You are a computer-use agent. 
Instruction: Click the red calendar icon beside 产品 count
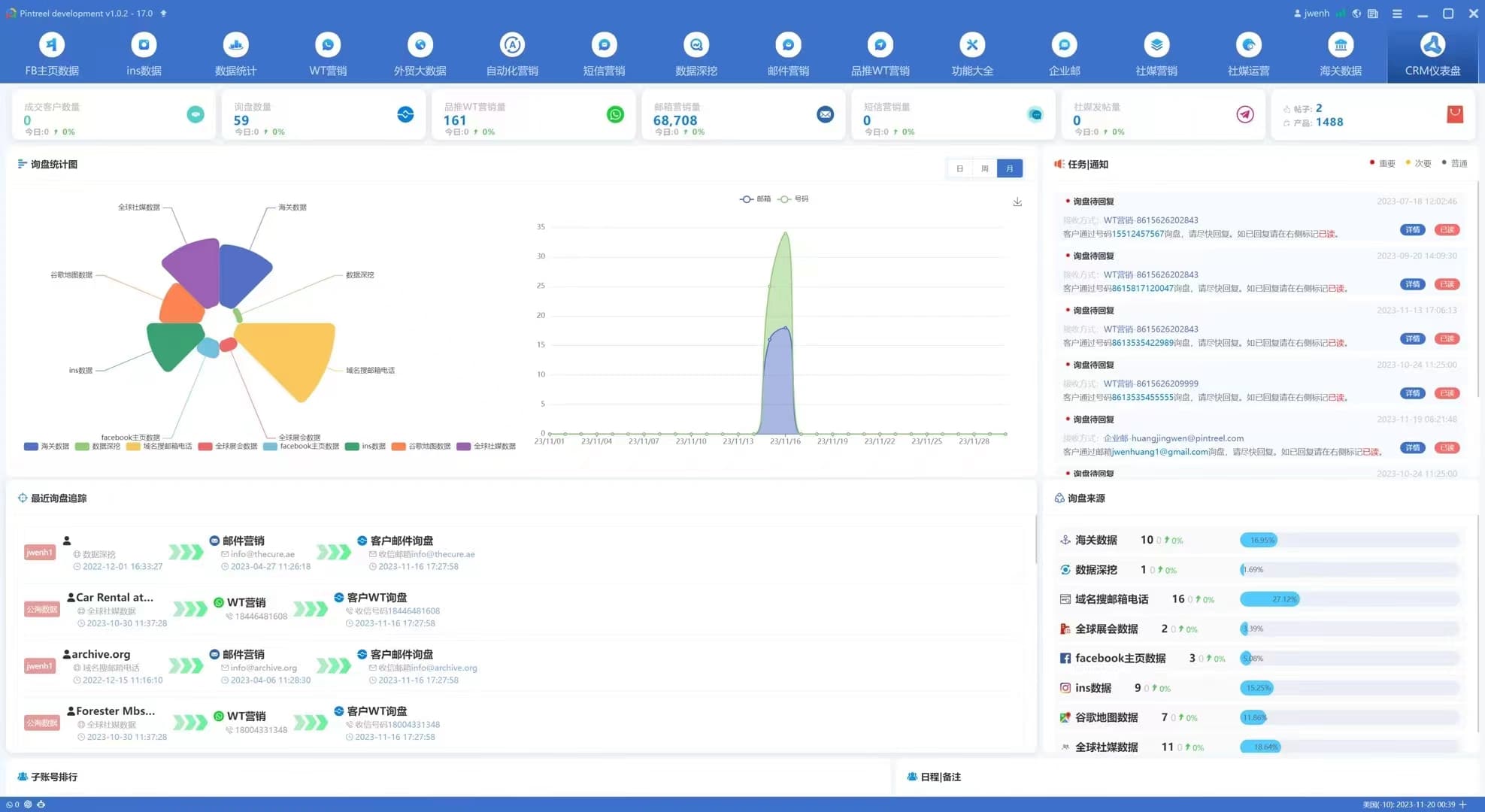coord(1455,114)
